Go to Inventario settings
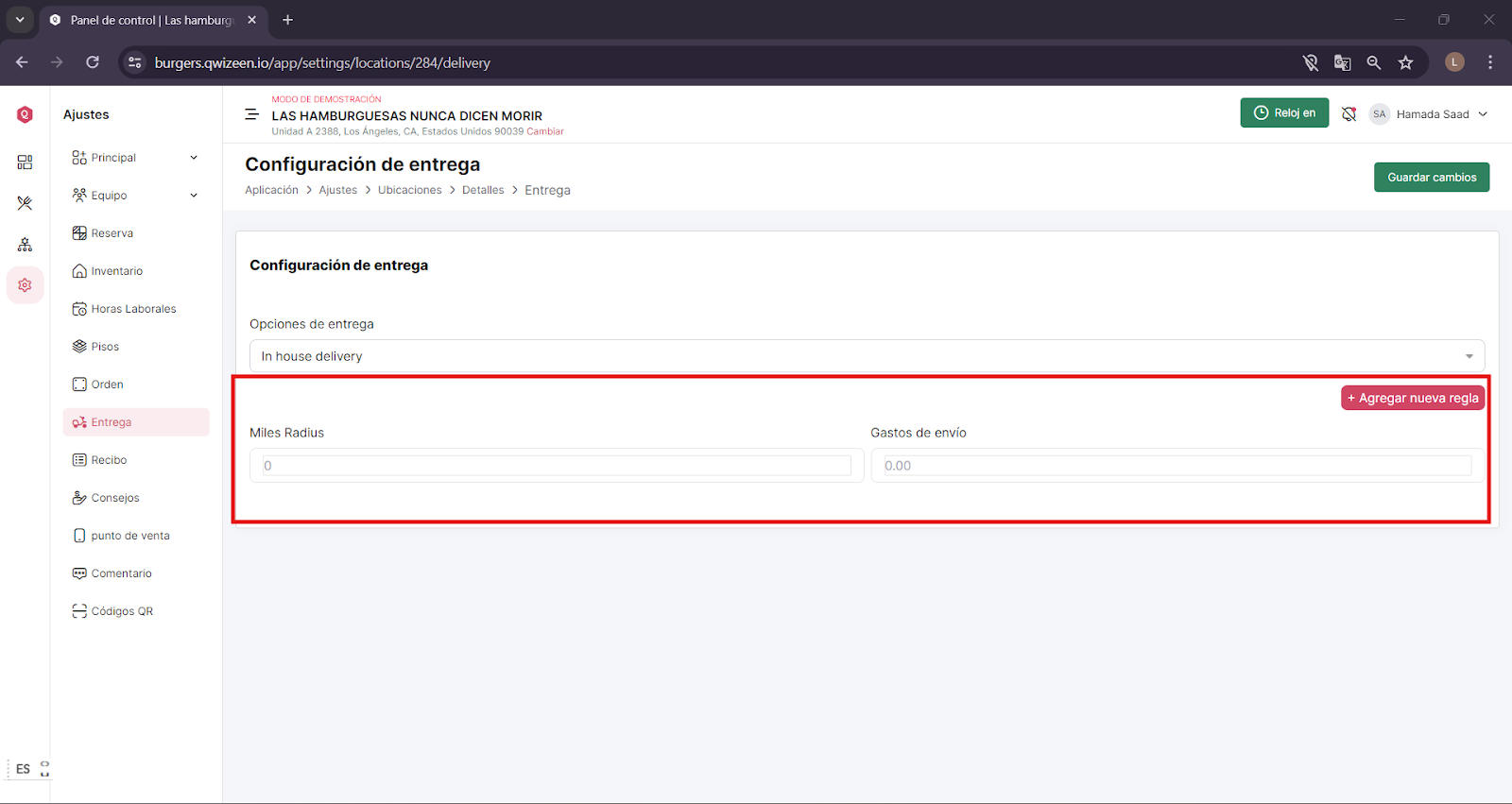1512x804 pixels. (117, 271)
